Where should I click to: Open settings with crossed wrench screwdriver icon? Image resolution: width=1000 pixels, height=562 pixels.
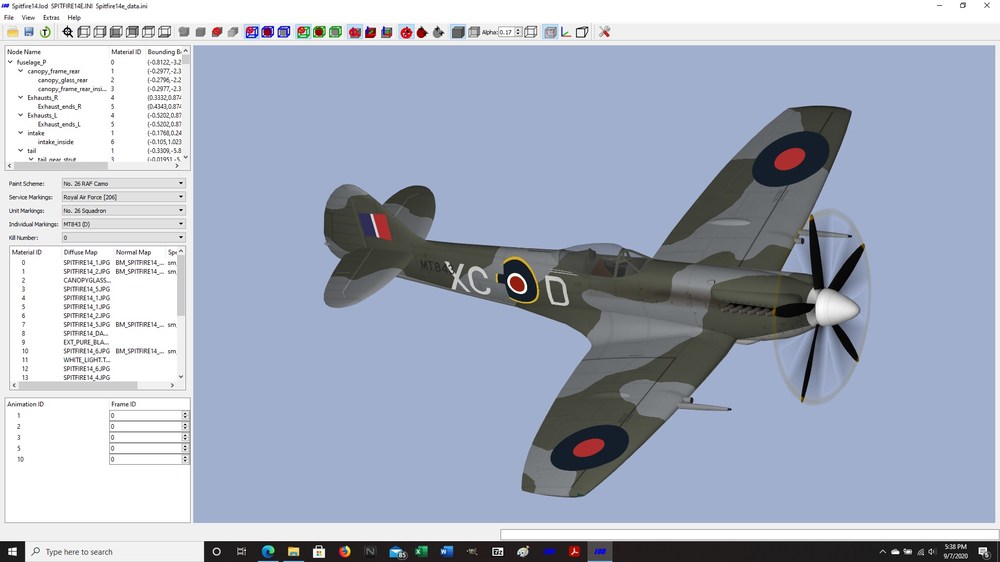pos(605,32)
